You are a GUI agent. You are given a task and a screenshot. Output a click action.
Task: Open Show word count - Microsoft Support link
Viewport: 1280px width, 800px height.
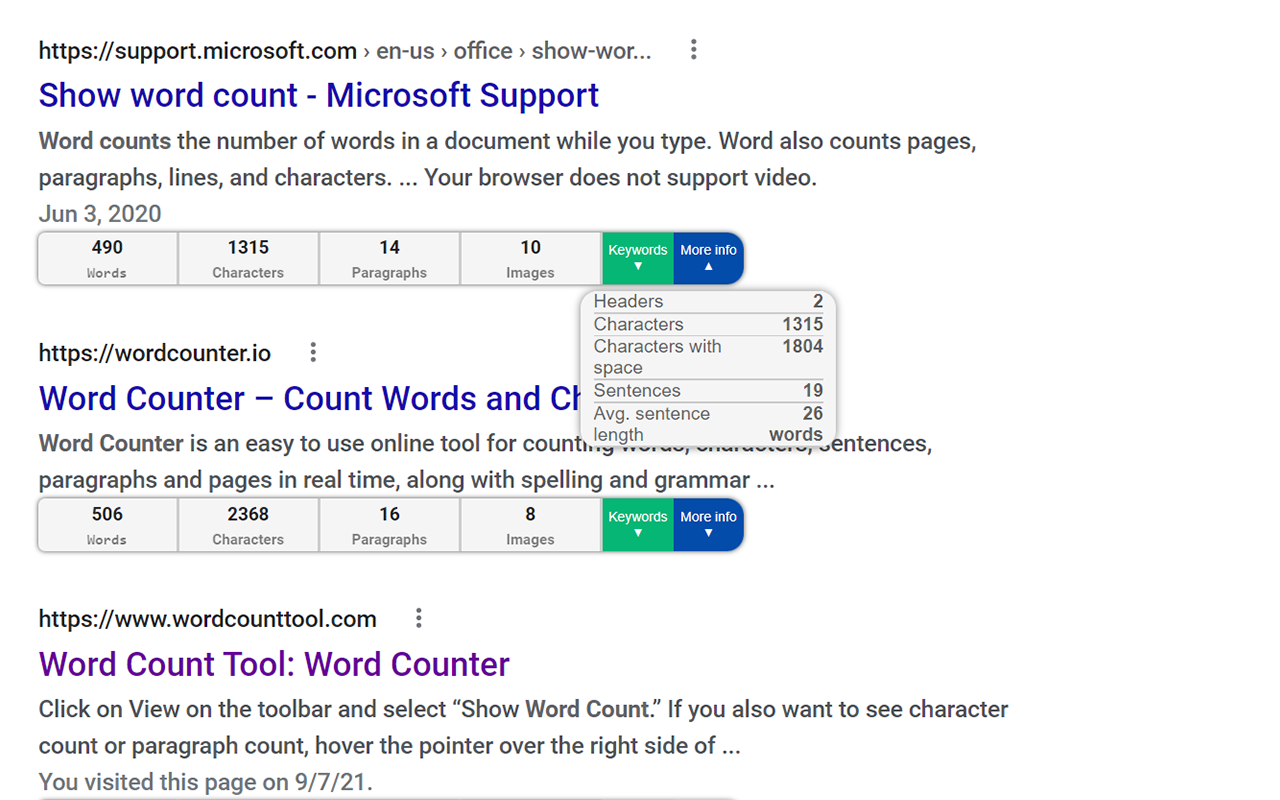[319, 95]
